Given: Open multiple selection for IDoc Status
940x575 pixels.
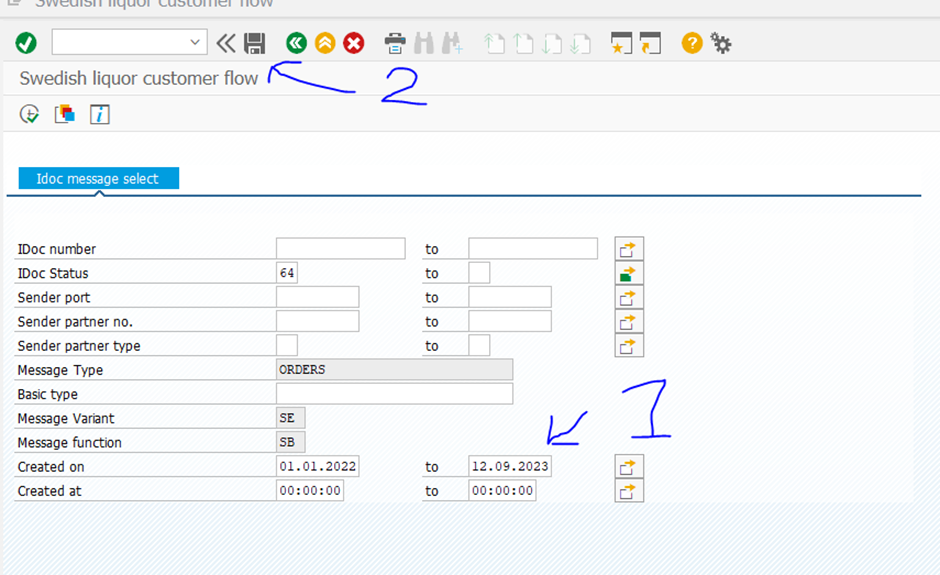Looking at the screenshot, I should point(629,273).
